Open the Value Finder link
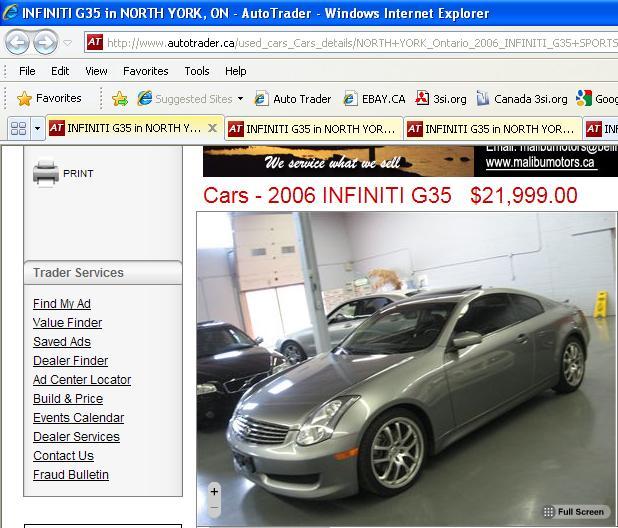The width and height of the screenshot is (618, 528). click(x=67, y=323)
